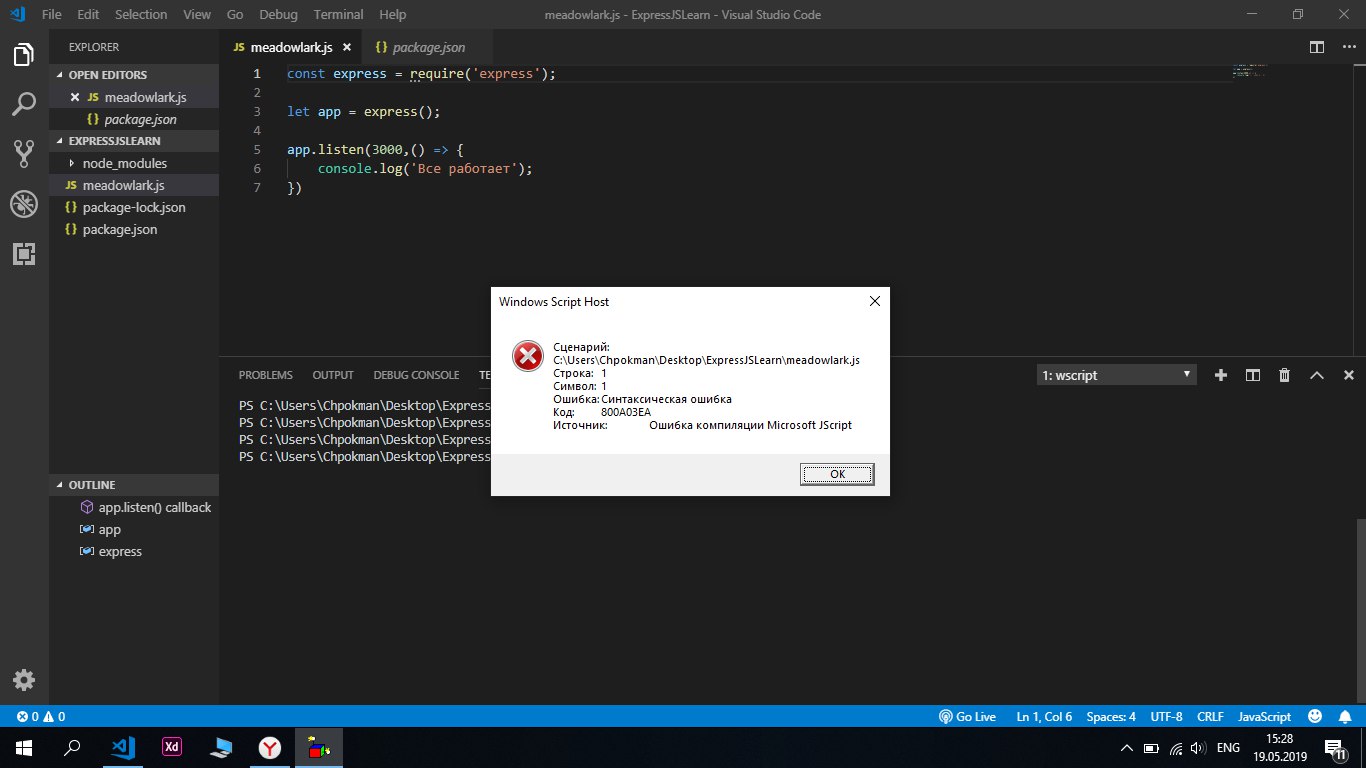This screenshot has height=768, width=1366.
Task: Change line endings via CRLF indicator
Action: click(x=1210, y=717)
